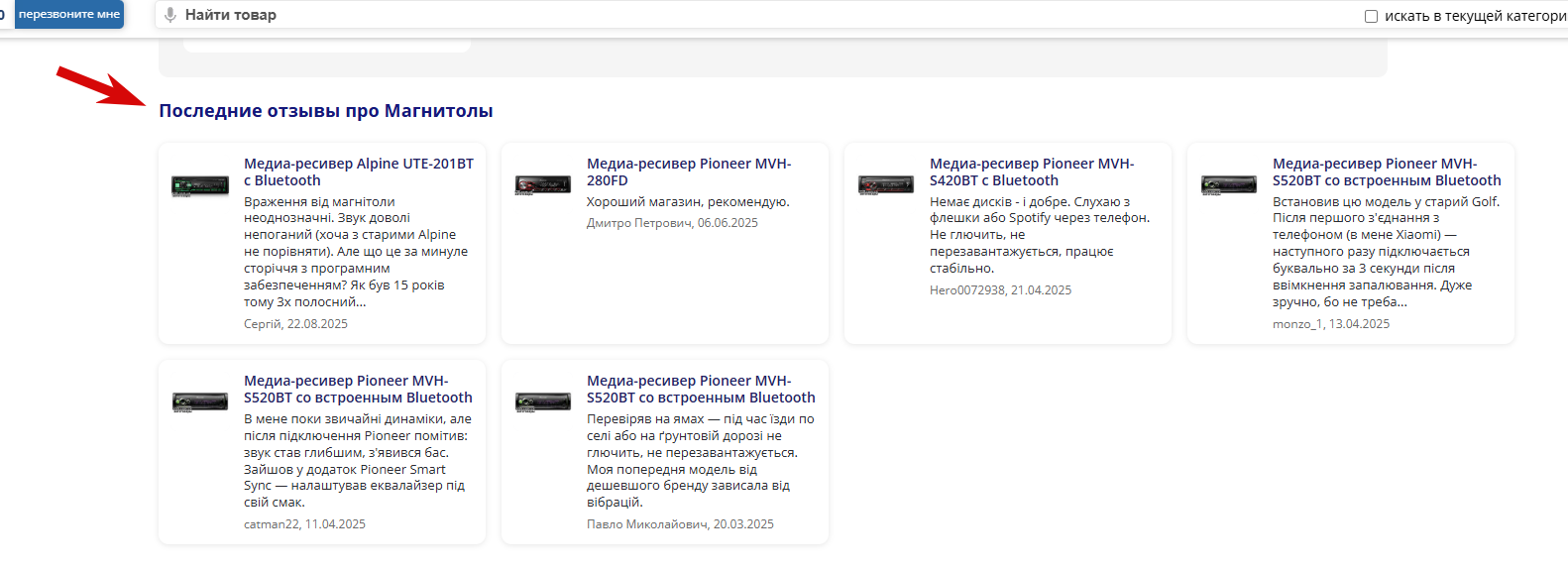Click author line 'catman22, 11.04.2025'
Viewport: 1568px width, 571px height.
[x=304, y=524]
